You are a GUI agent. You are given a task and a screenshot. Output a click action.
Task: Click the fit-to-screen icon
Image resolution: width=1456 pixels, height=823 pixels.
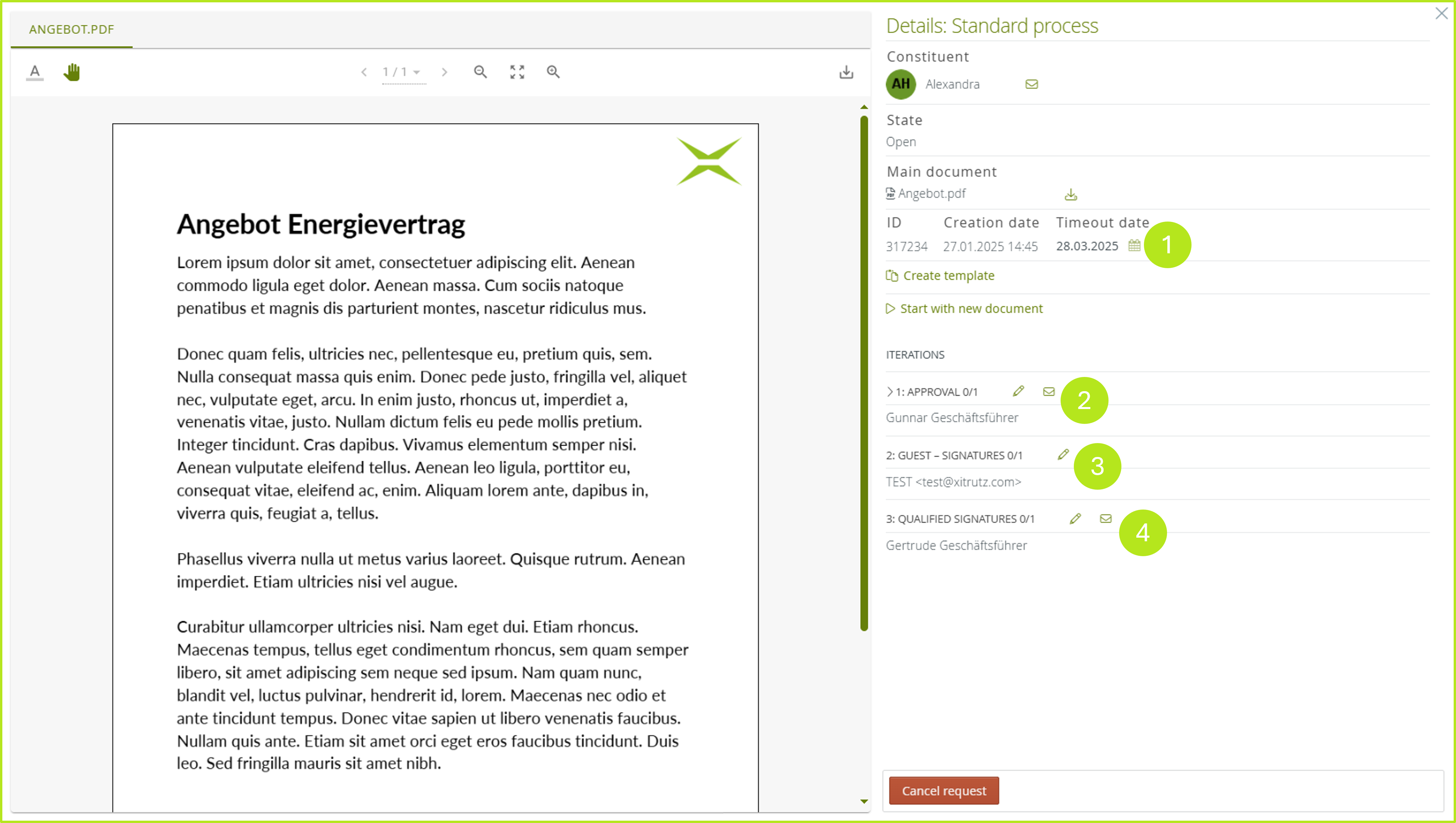(x=517, y=72)
